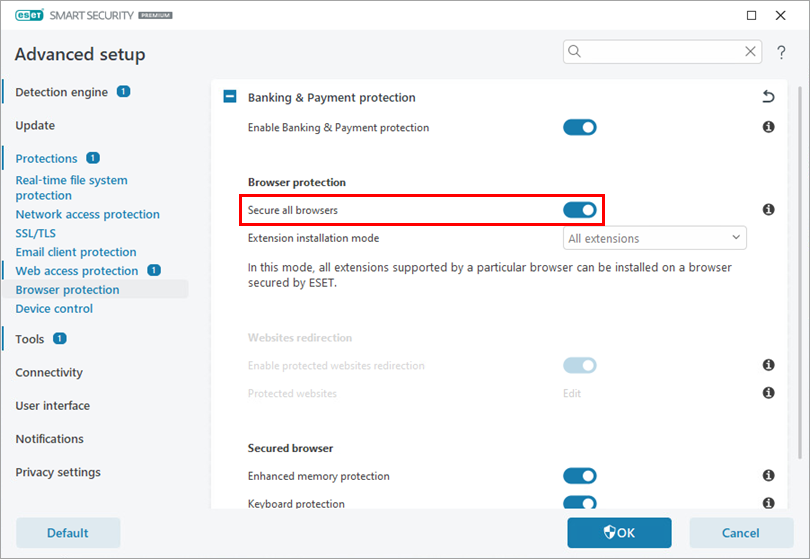Screen dimensions: 810x559
Task: Click info icon beside Secure all browsers
Action: point(768,210)
